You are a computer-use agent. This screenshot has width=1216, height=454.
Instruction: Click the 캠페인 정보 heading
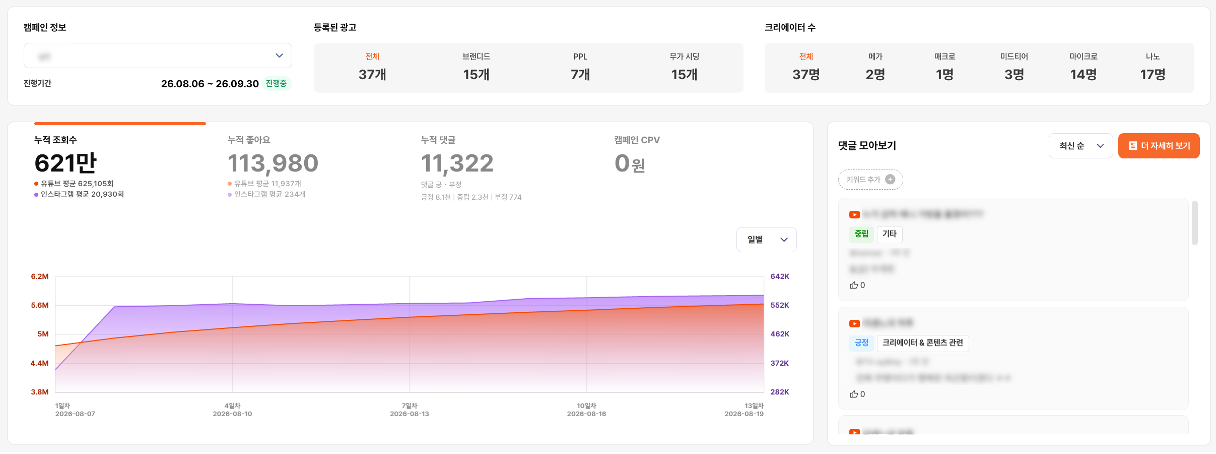tap(45, 27)
